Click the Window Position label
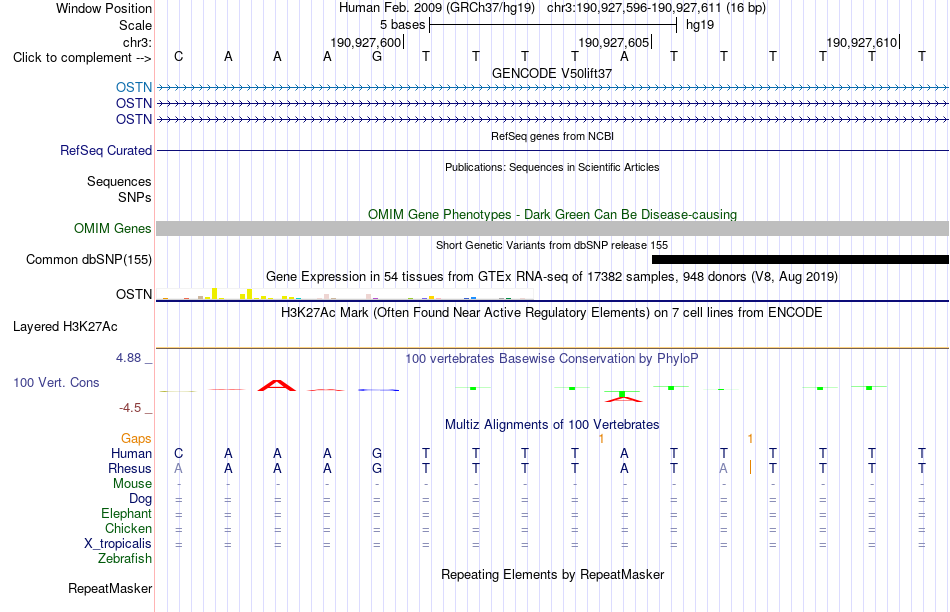This screenshot has width=950, height=612. click(x=104, y=8)
